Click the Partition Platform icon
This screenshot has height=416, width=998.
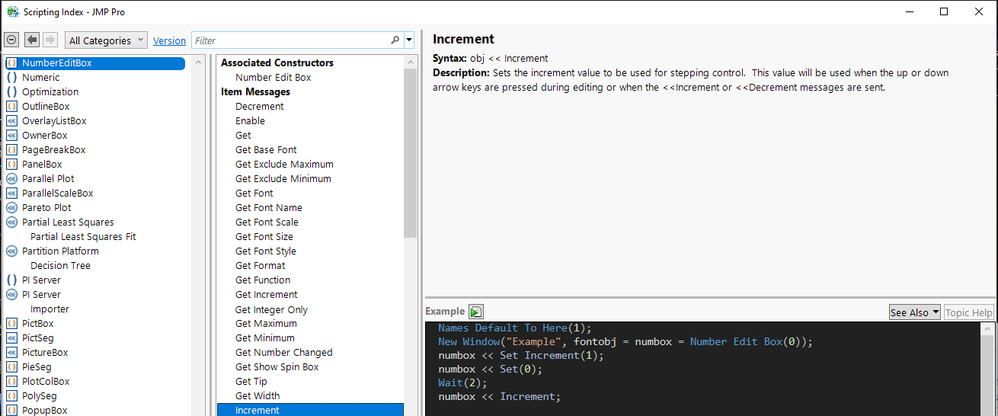[11, 251]
